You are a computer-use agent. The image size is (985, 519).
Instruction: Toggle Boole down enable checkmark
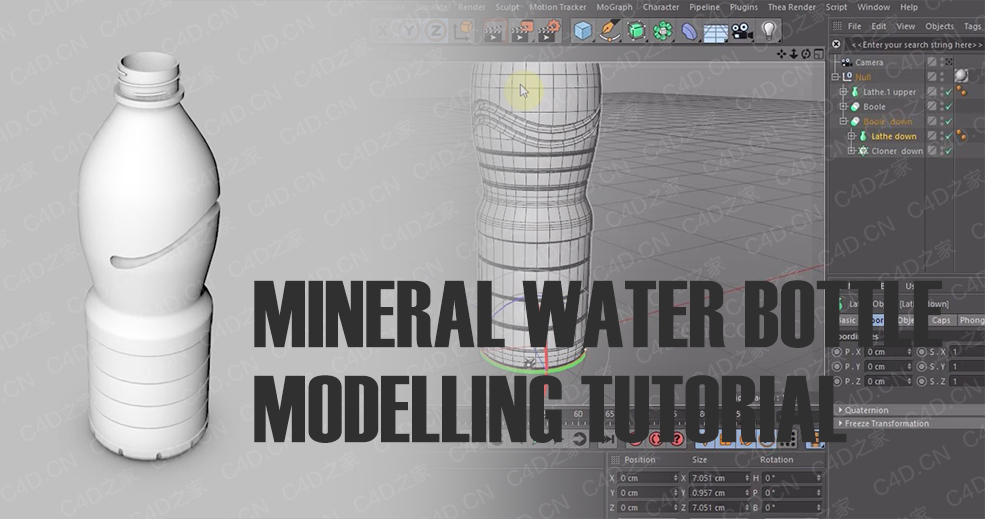click(949, 121)
